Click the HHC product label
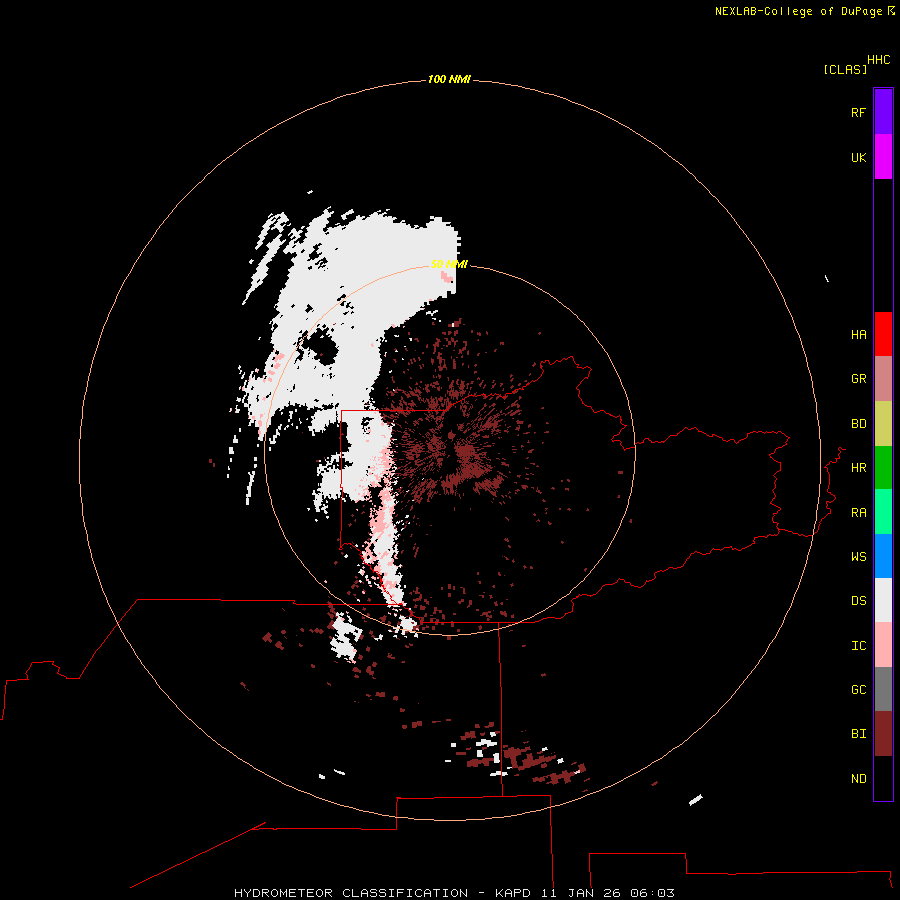 pyautogui.click(x=878, y=60)
